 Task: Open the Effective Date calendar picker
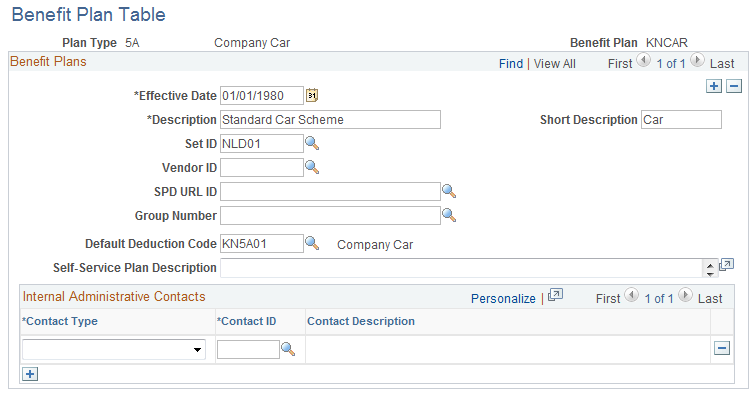[x=312, y=95]
